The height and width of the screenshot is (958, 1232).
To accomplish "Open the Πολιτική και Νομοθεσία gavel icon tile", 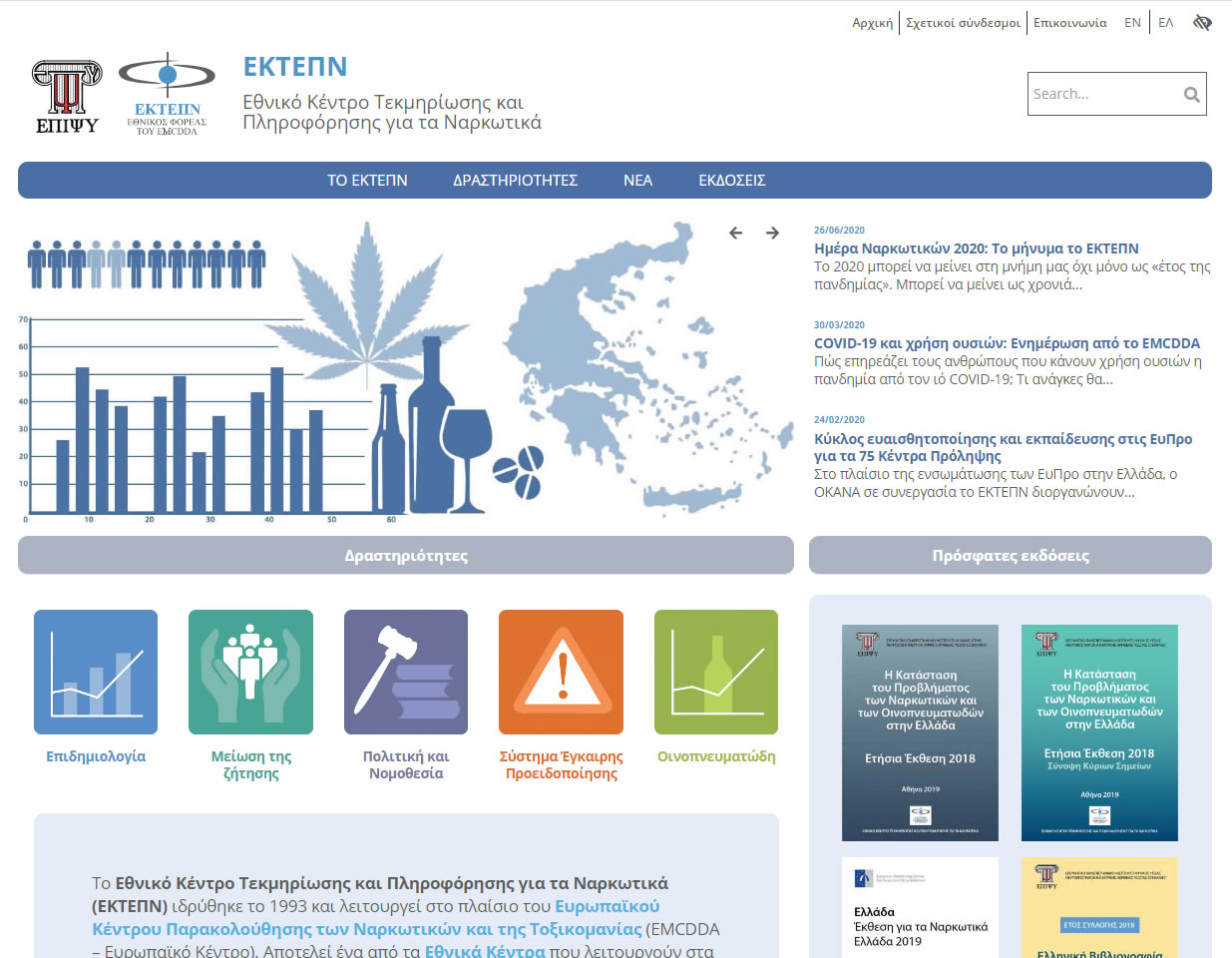I will [406, 672].
